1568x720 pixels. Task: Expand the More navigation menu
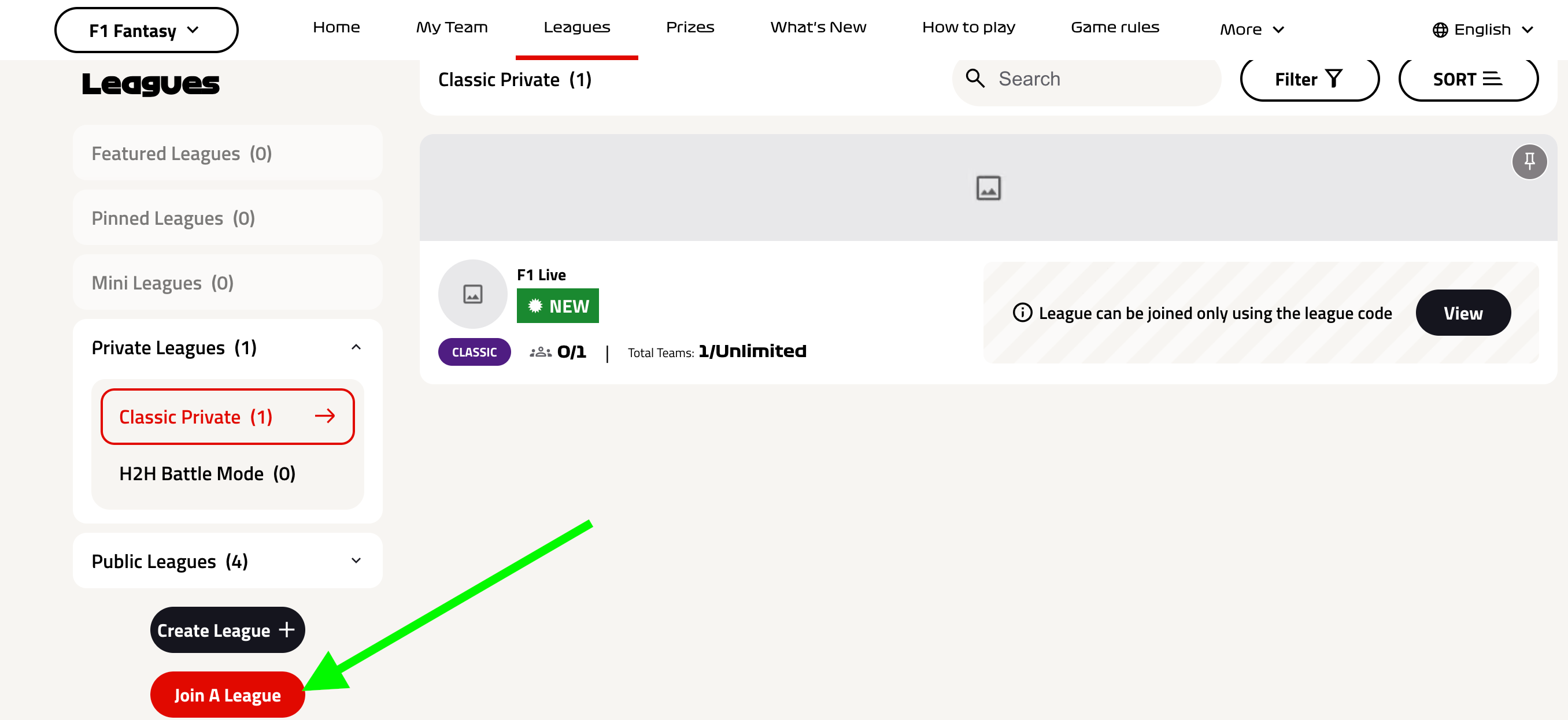click(x=1252, y=30)
